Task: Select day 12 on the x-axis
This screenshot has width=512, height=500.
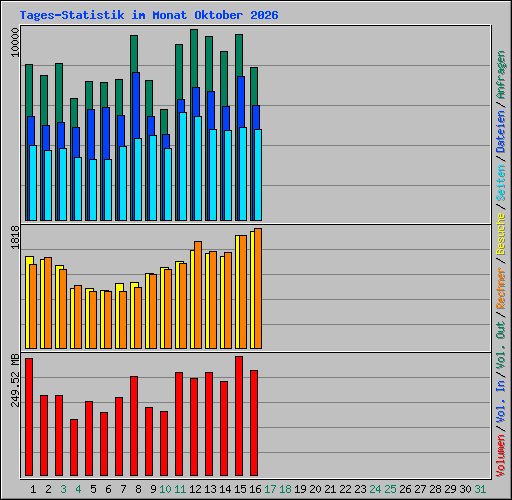Action: [195, 489]
